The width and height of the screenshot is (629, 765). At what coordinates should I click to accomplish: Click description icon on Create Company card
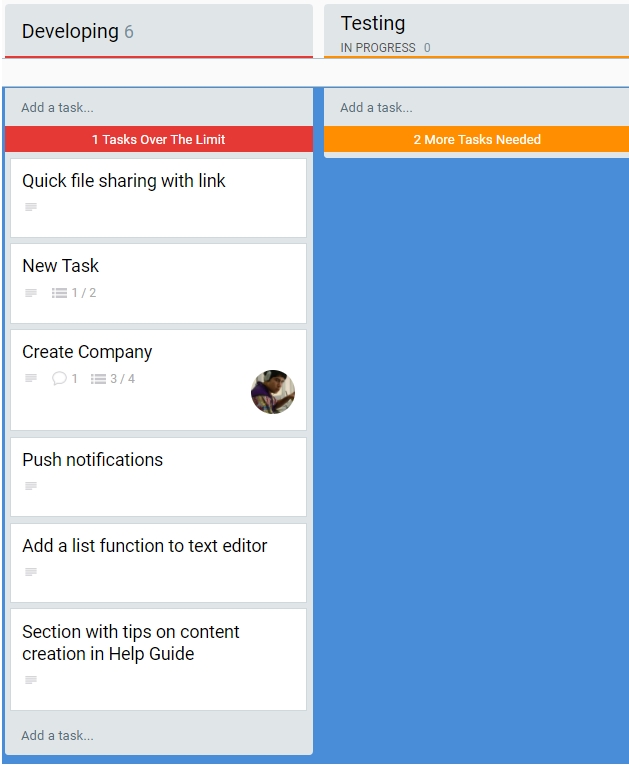pyautogui.click(x=31, y=379)
